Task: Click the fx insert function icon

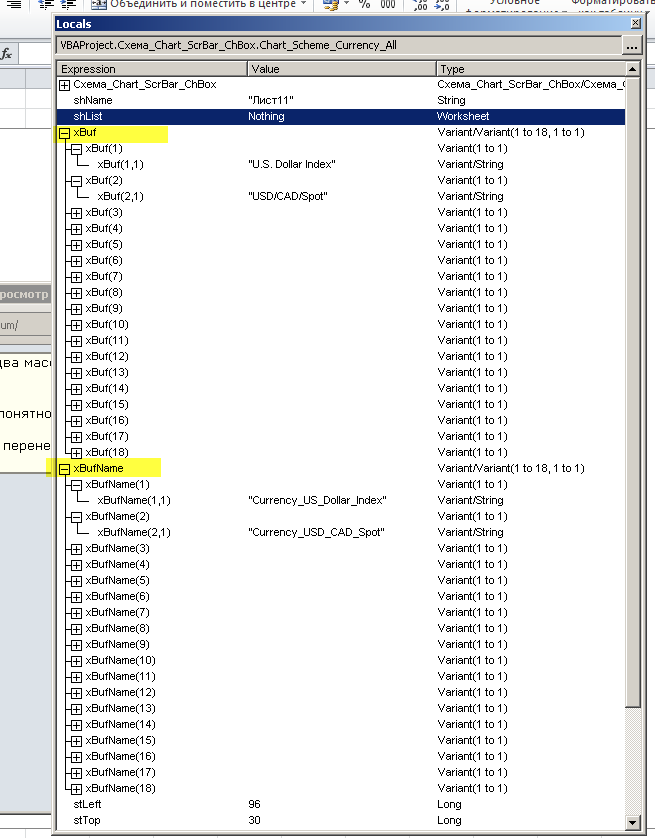Action: [7, 54]
